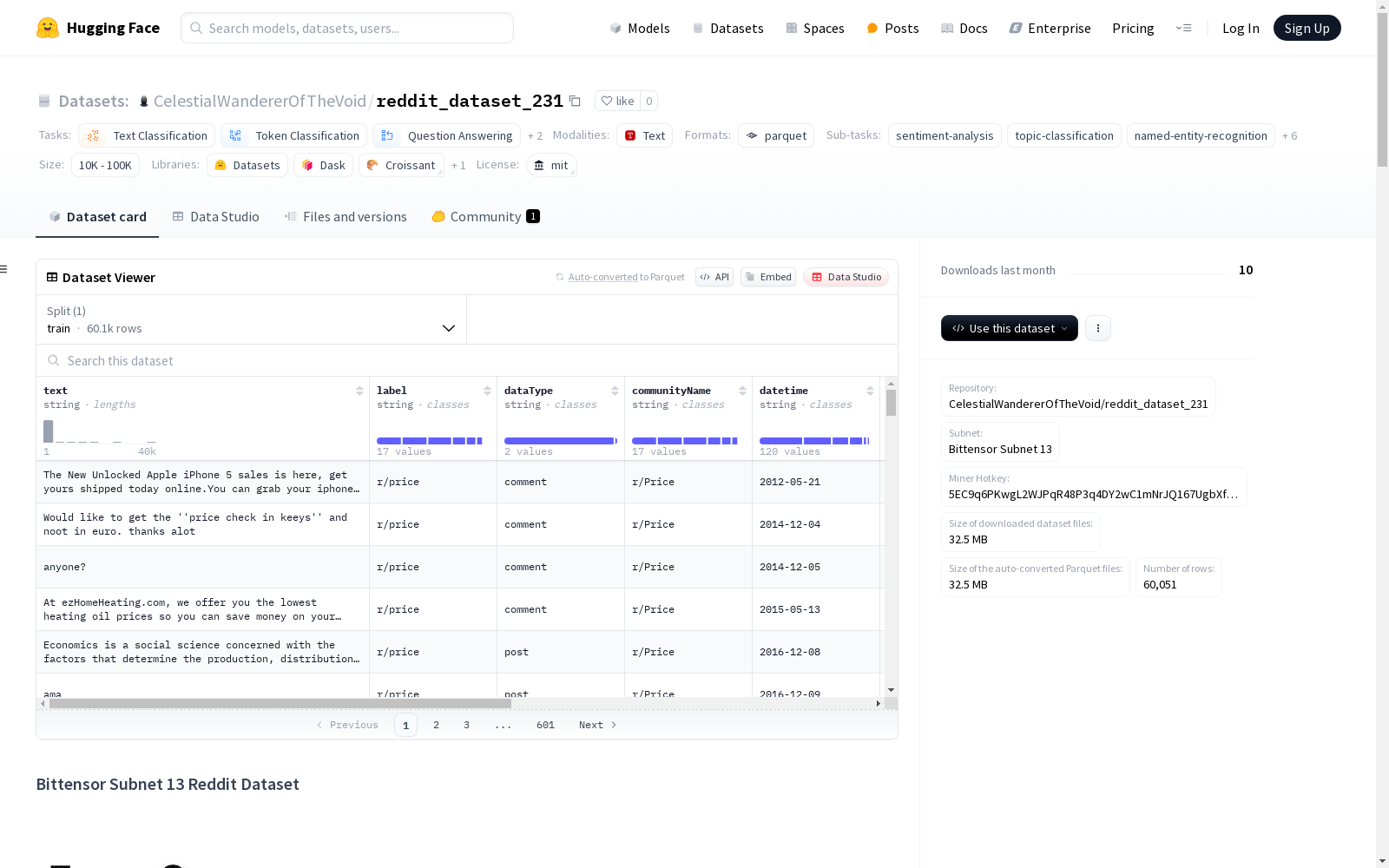The width and height of the screenshot is (1389, 868).
Task: Focus the Search this dataset field
Action: [467, 360]
